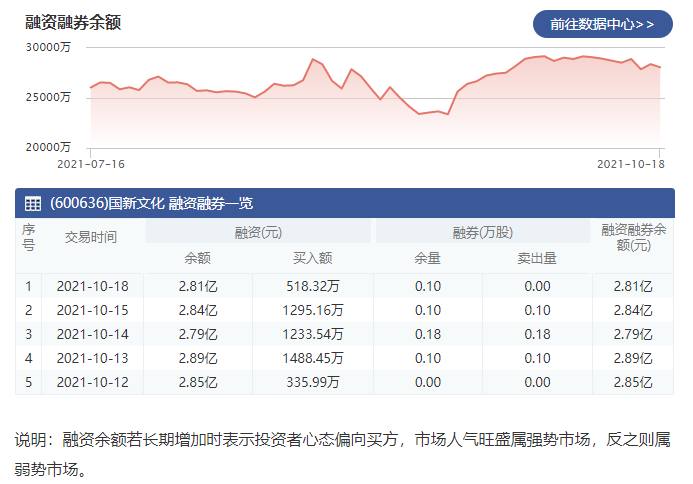Click the 说明 explanatory note paragraph
693x484 pixels.
343,454
